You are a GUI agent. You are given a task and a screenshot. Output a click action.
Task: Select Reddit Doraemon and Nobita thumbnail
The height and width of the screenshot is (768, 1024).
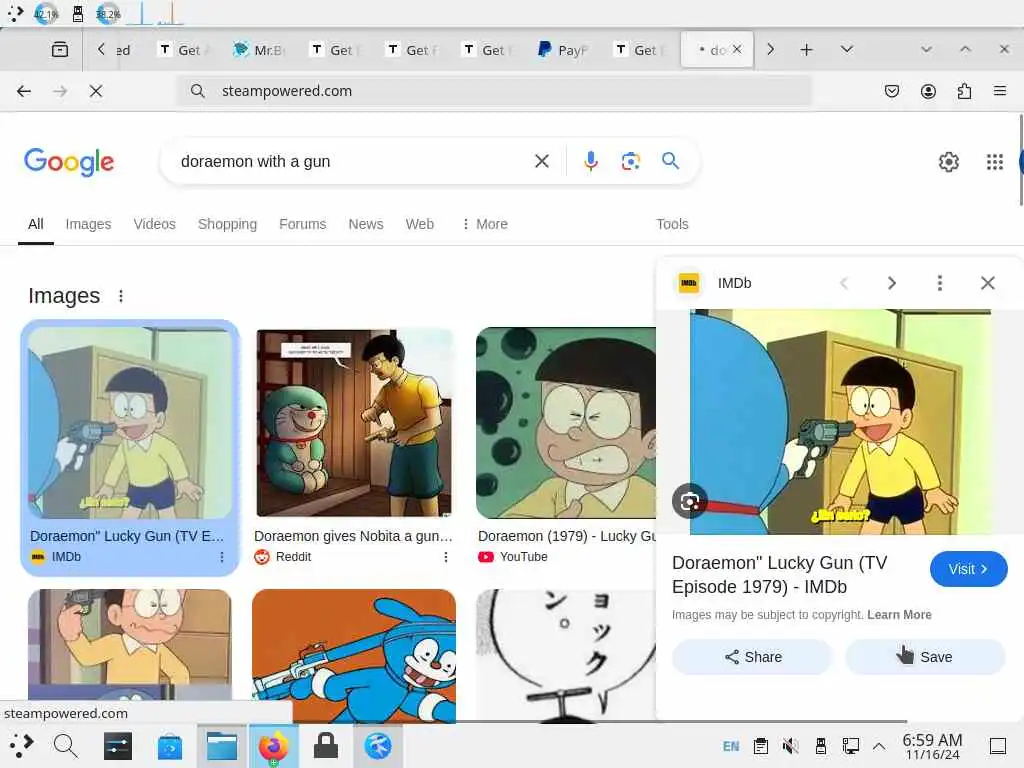355,423
